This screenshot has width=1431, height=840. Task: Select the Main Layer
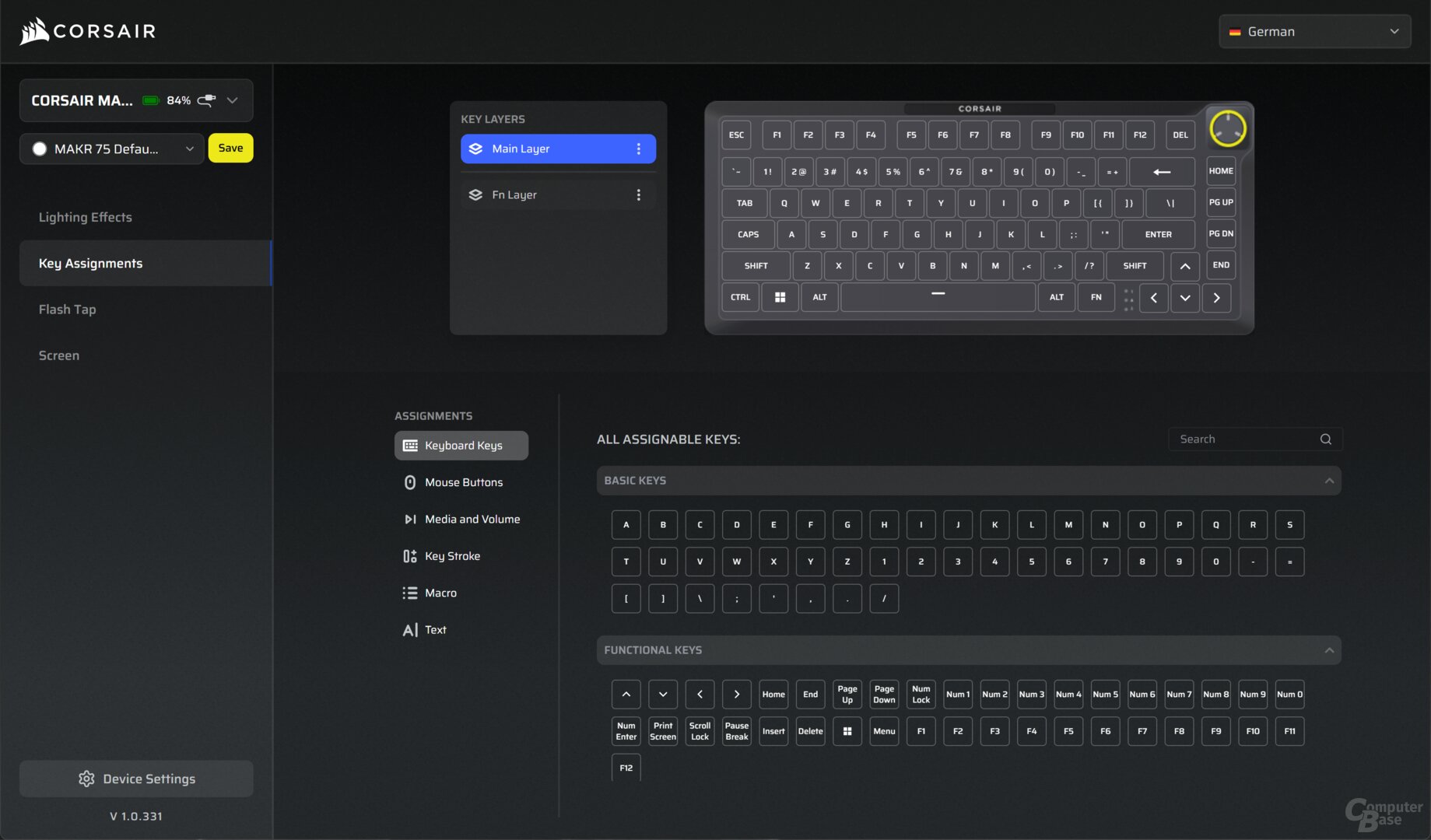(x=558, y=149)
